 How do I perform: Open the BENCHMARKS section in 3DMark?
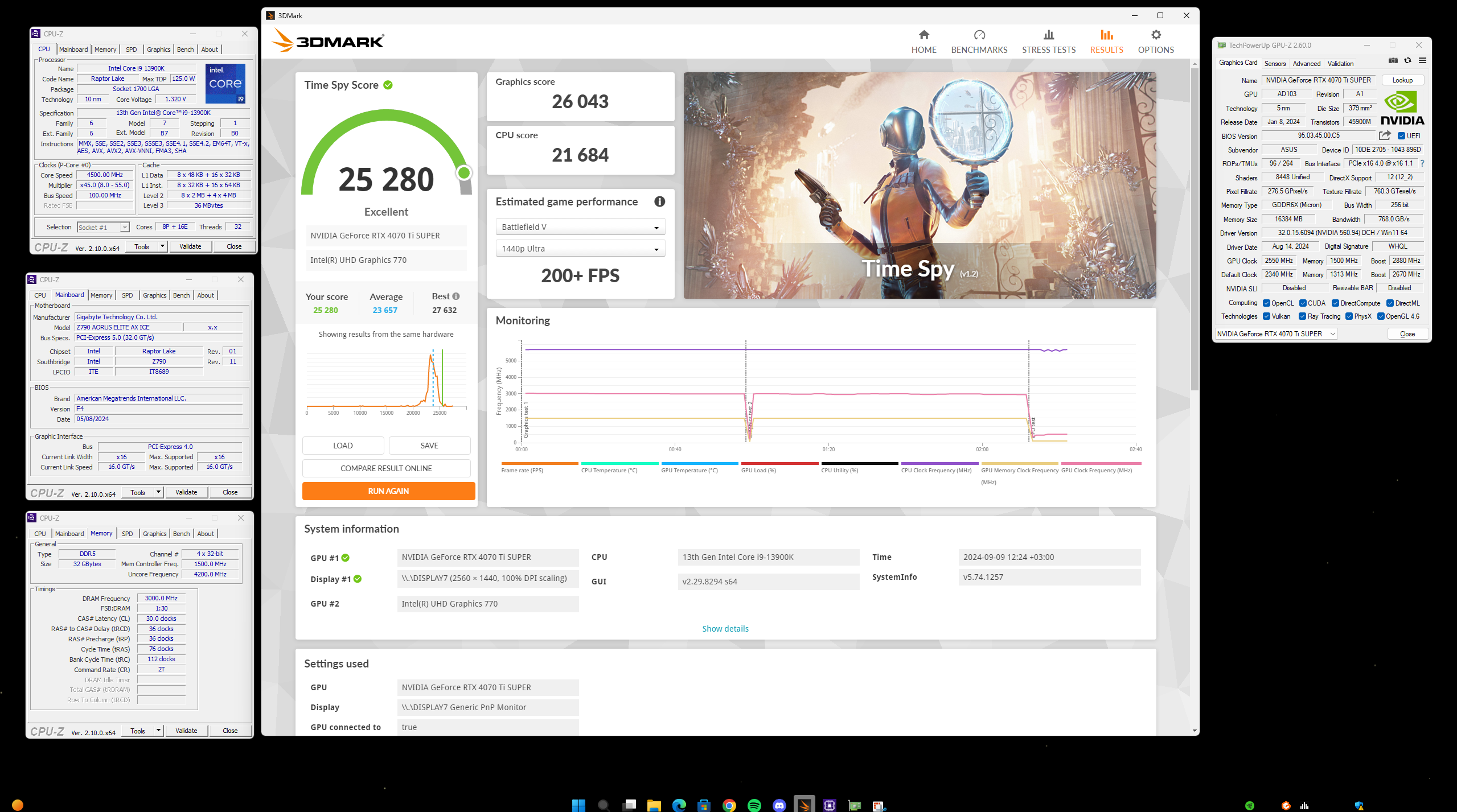tap(979, 42)
